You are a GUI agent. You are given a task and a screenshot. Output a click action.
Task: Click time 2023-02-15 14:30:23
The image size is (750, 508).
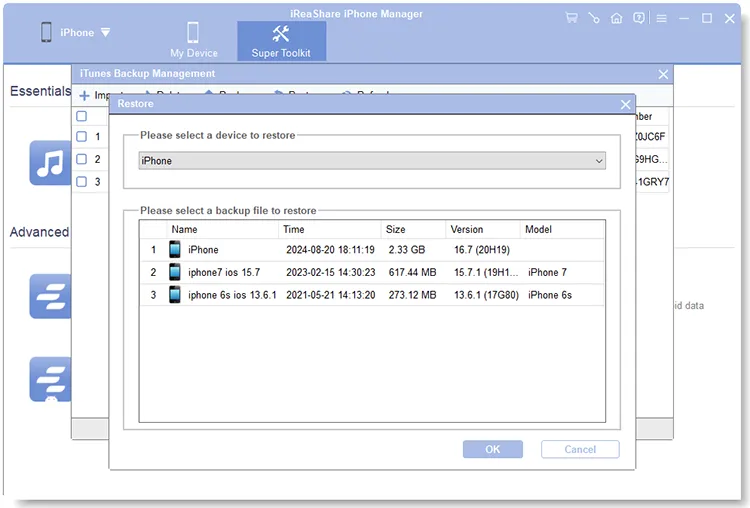(331, 272)
